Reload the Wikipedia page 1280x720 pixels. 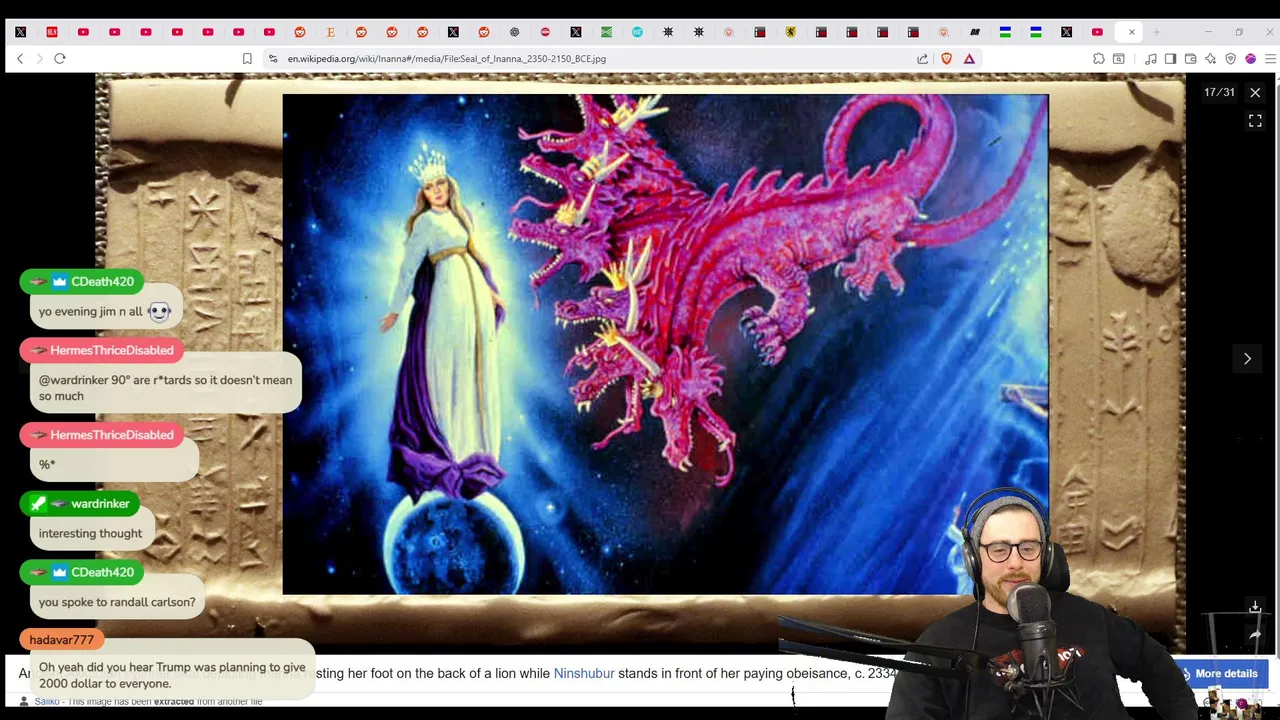[x=60, y=59]
